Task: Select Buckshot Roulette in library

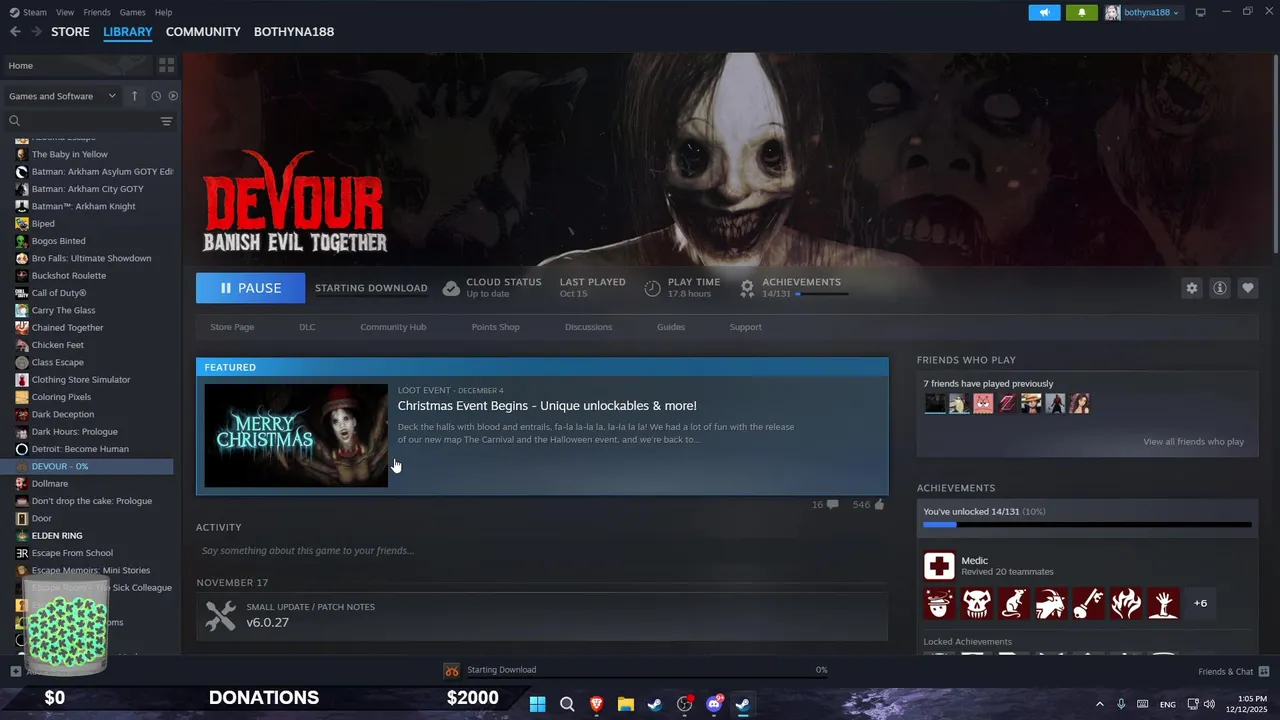Action: tap(68, 275)
